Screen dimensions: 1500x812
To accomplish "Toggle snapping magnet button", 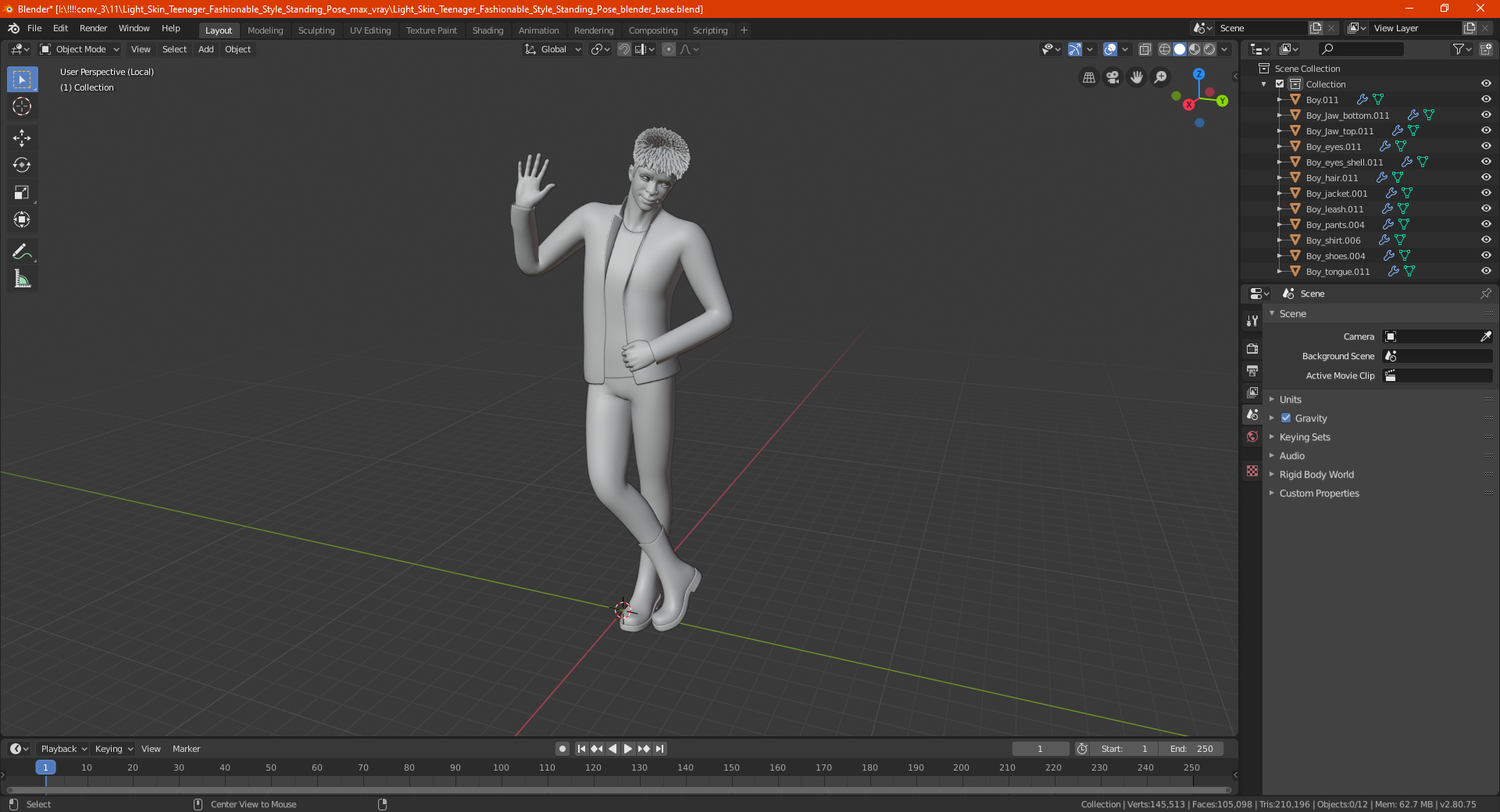I will click(623, 49).
